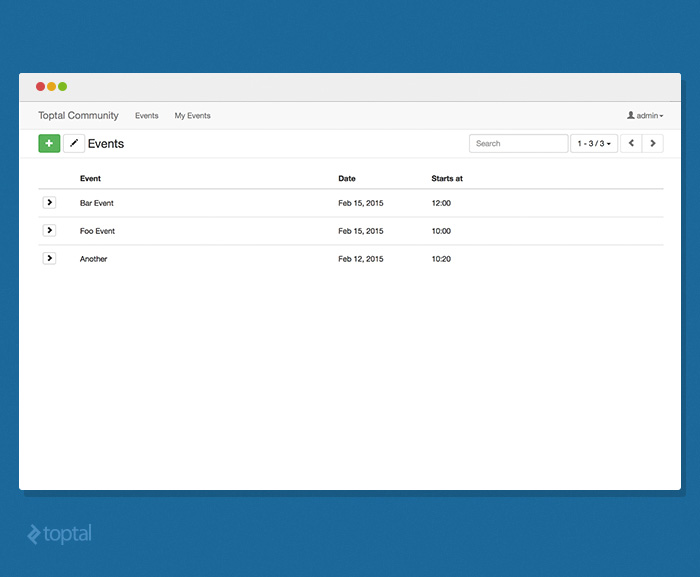Sort by the Event column header

[90, 179]
